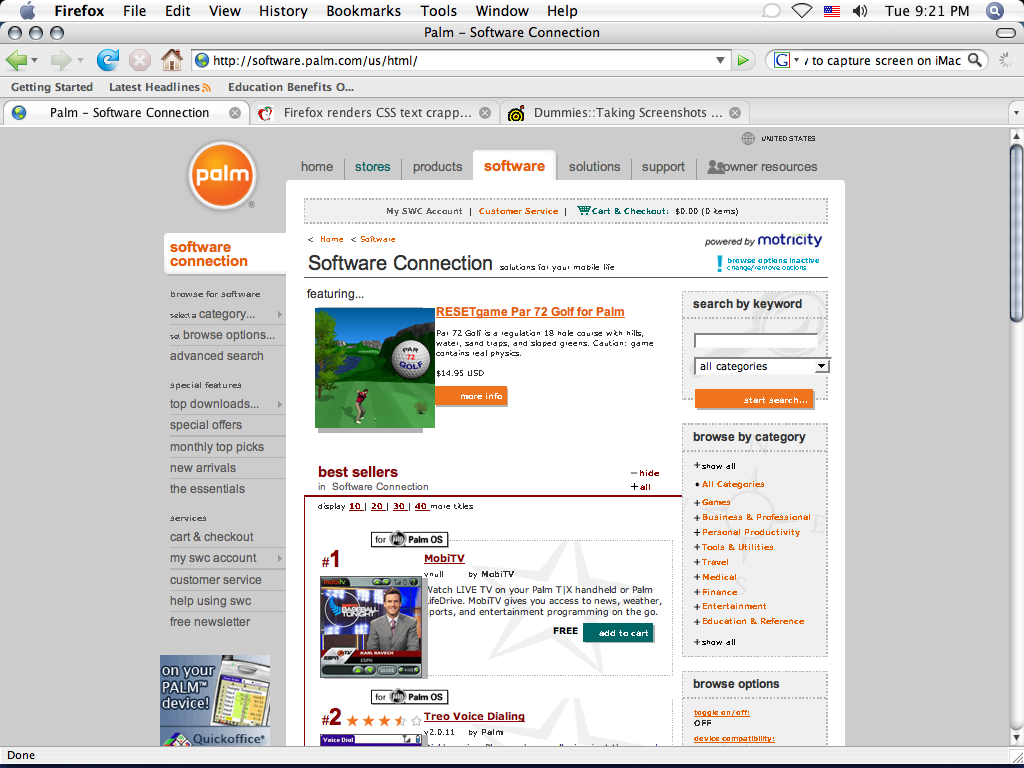Open Spotlight search in the menu bar
Image resolution: width=1024 pixels, height=768 pixels.
pos(994,10)
